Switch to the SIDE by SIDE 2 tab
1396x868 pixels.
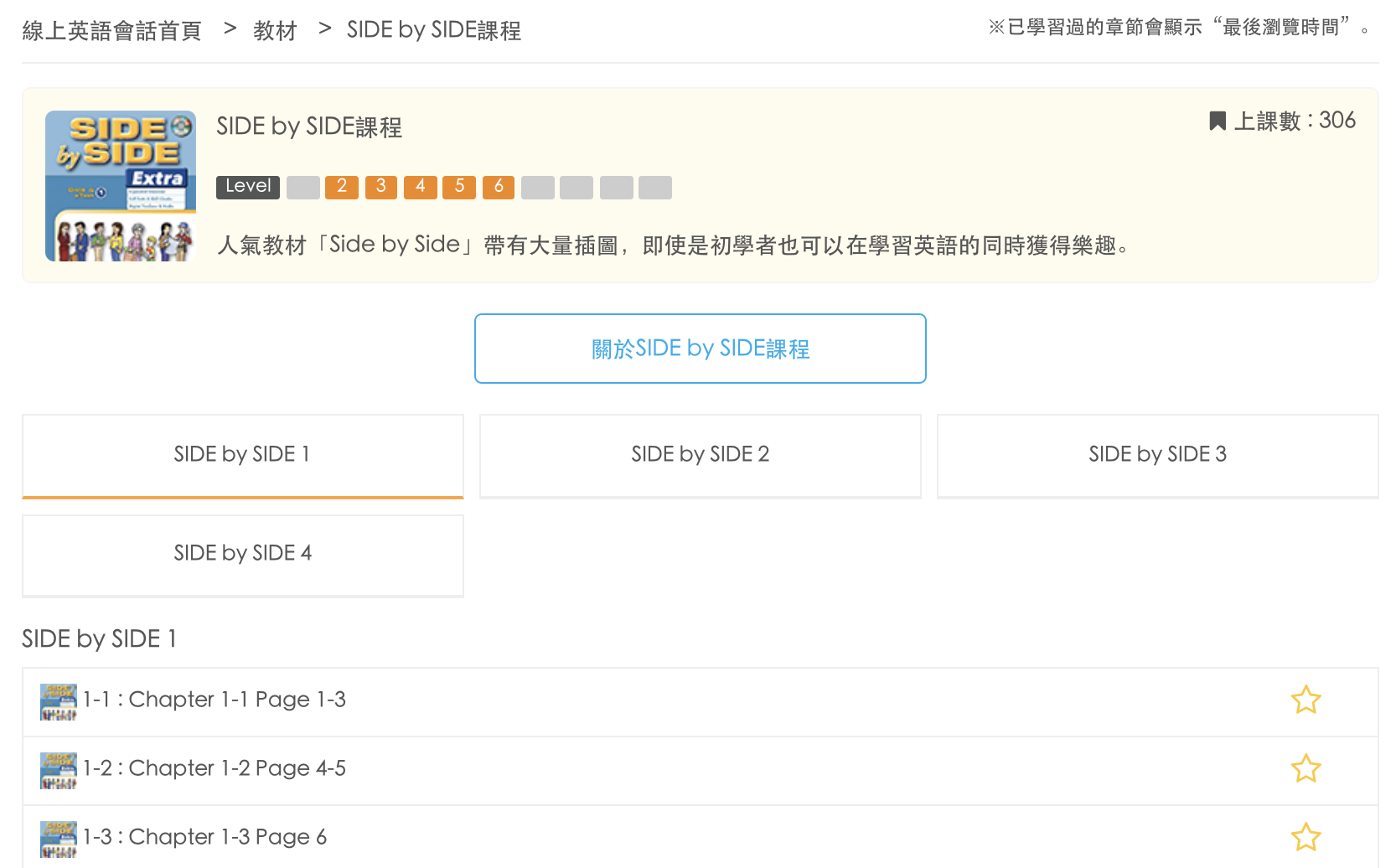coord(701,456)
